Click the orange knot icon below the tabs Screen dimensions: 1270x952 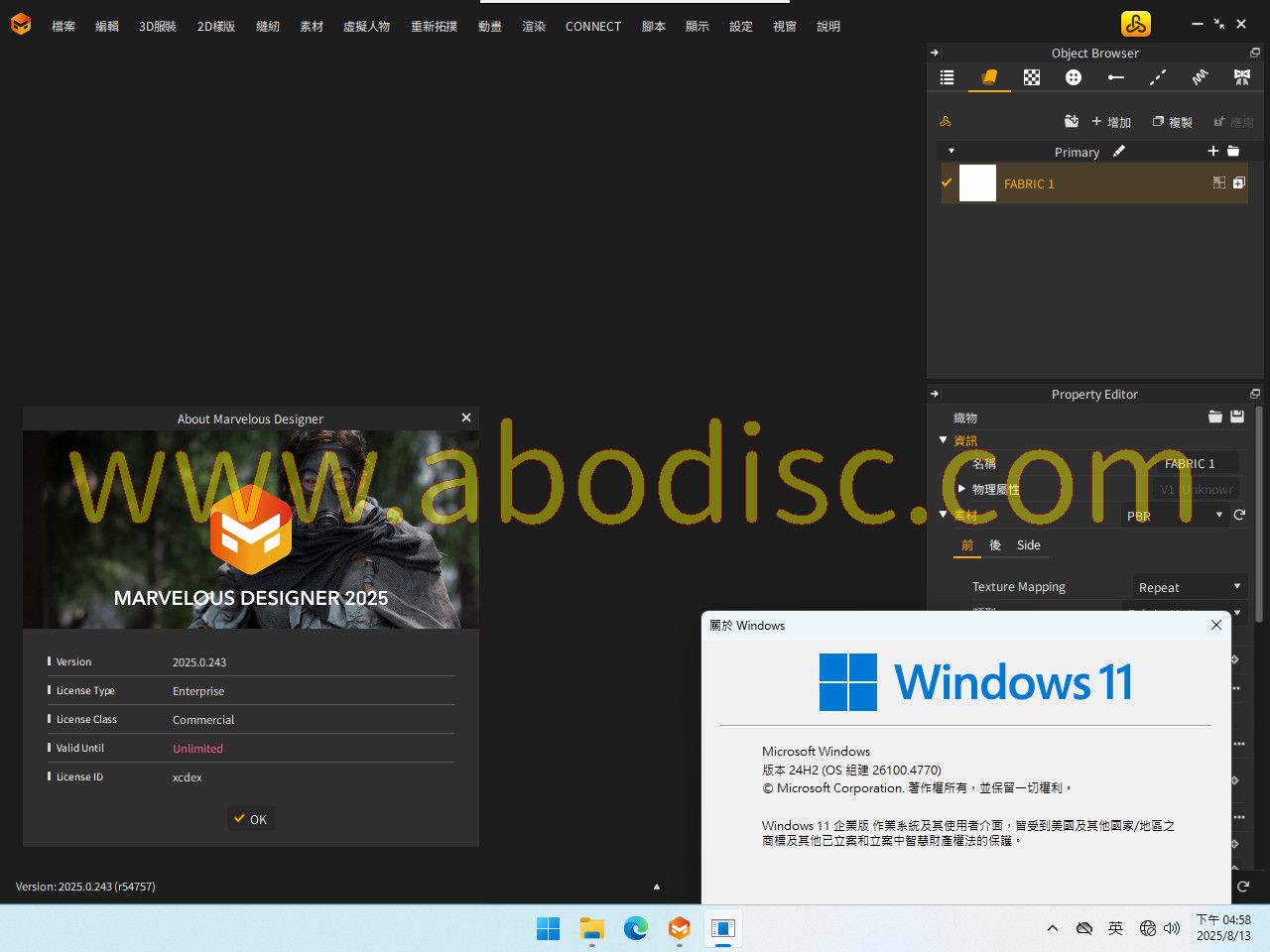[946, 121]
